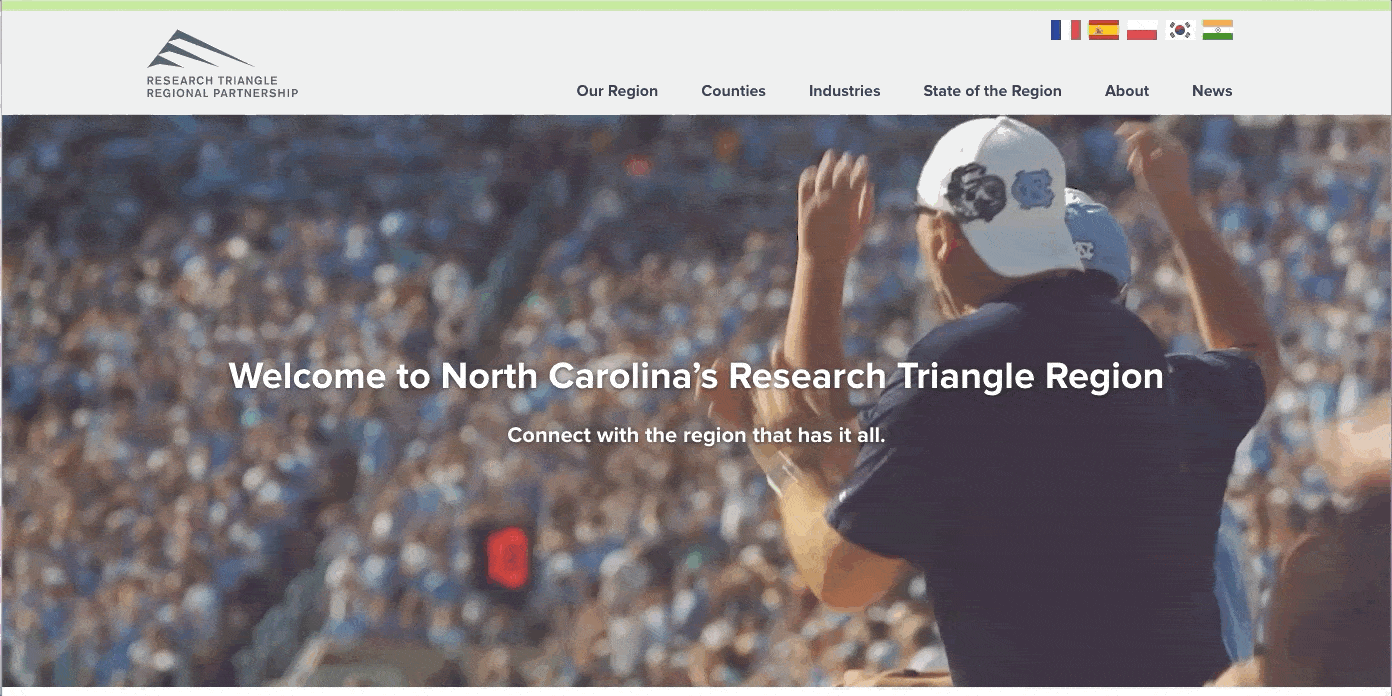Screen dimensions: 1392x696
Task: Click the light green bar atop the page
Action: click(696, 5)
